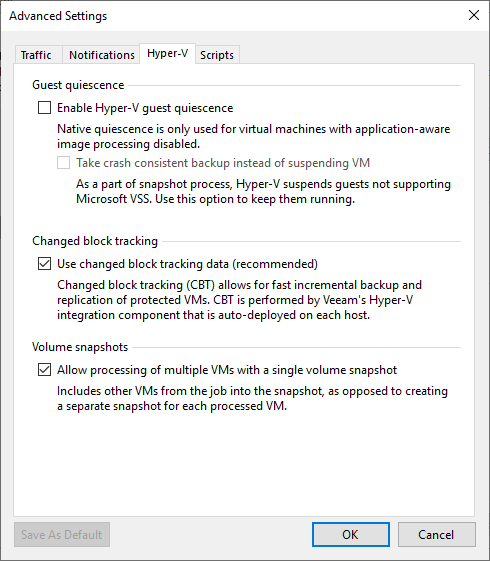Image resolution: width=490 pixels, height=561 pixels.
Task: Click the Advanced Settings title bar text
Action: (58, 16)
